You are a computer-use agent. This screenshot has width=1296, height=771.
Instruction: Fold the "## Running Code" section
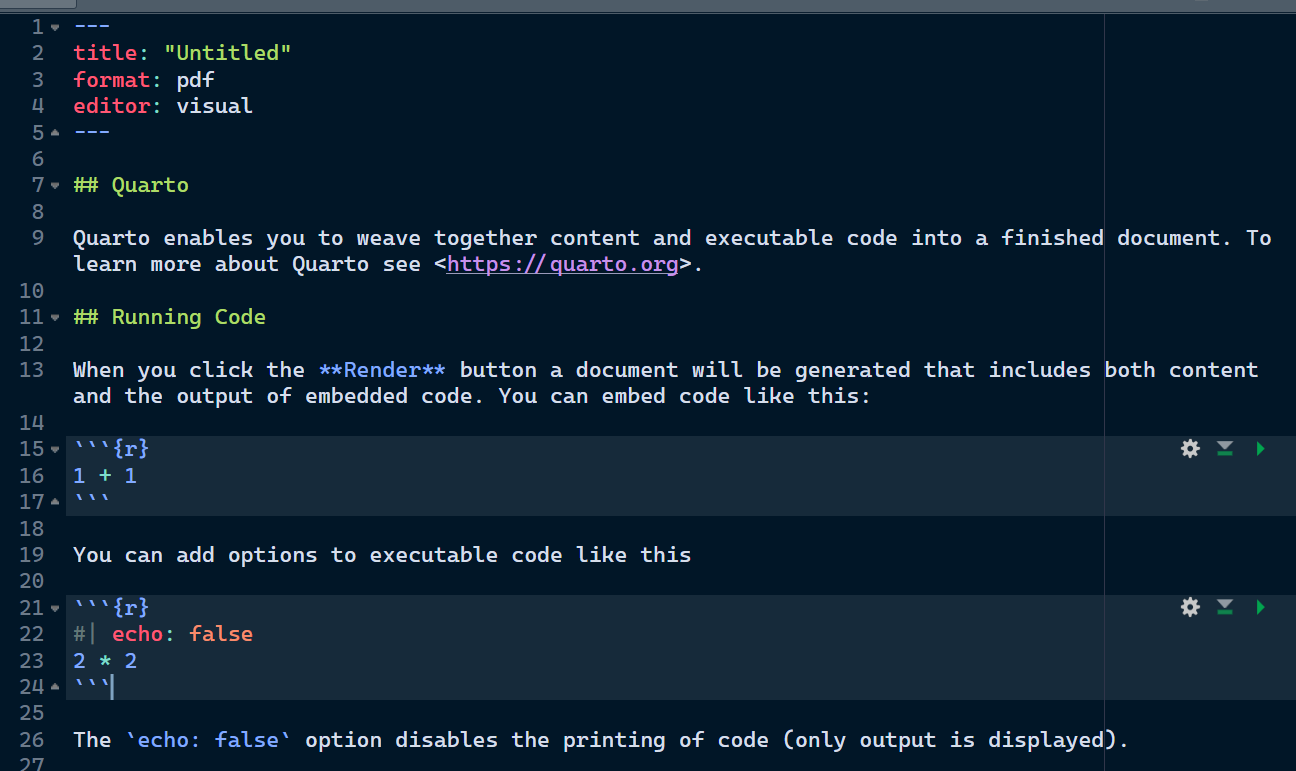coord(54,317)
